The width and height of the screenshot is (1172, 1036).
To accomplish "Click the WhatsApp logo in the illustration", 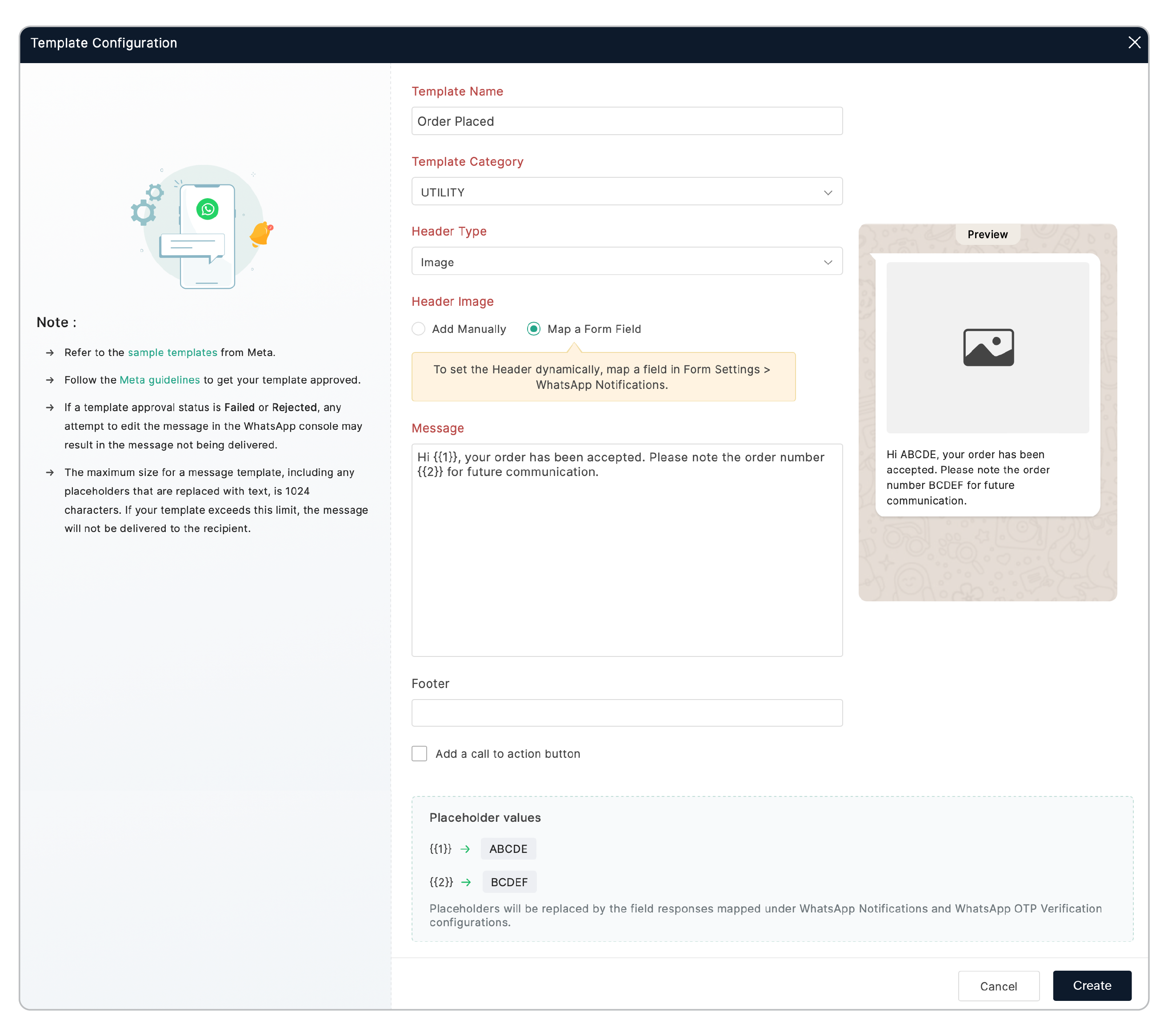I will 207,209.
